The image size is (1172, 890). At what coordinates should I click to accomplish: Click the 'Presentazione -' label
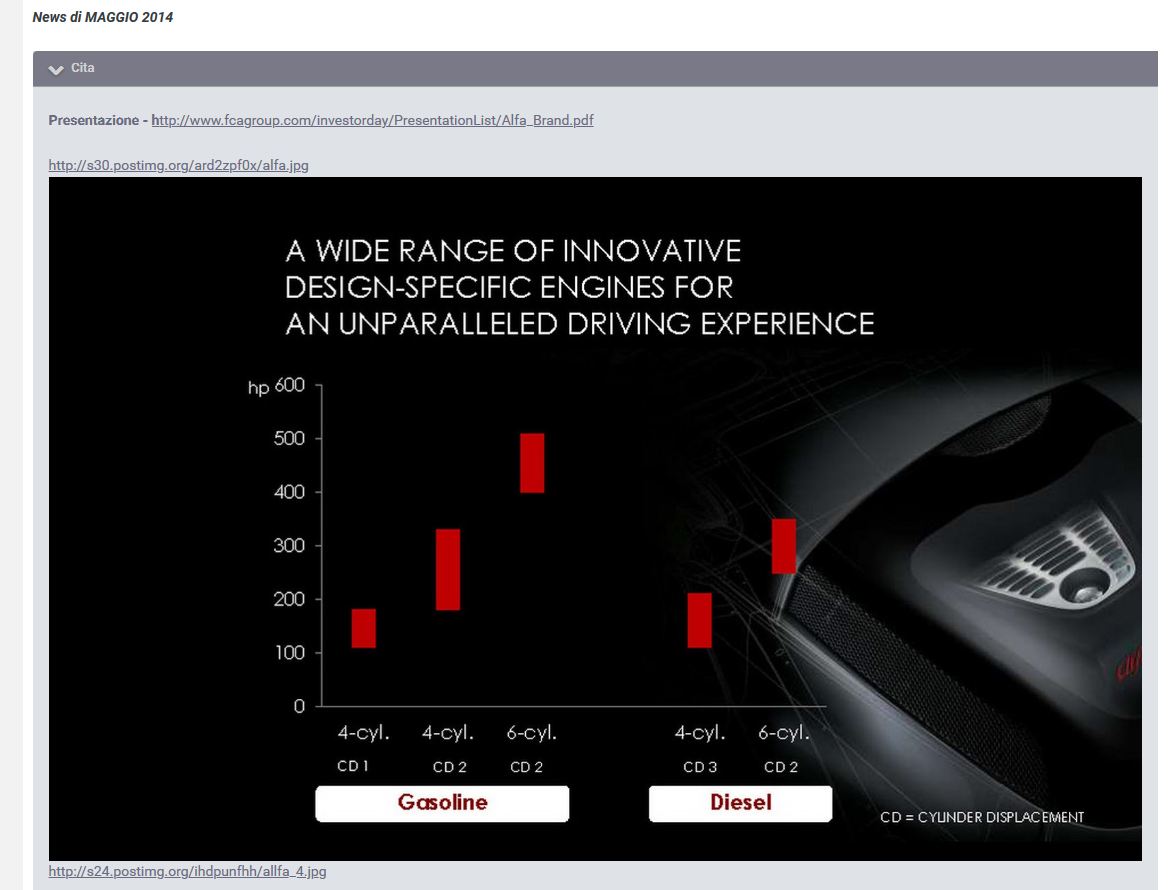click(x=98, y=120)
